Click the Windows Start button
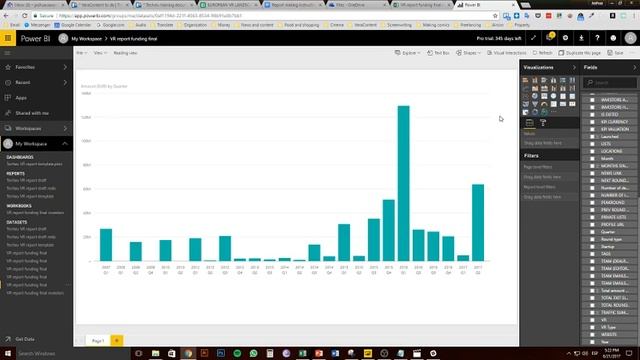Screen dimensions: 640x360 (8, 353)
